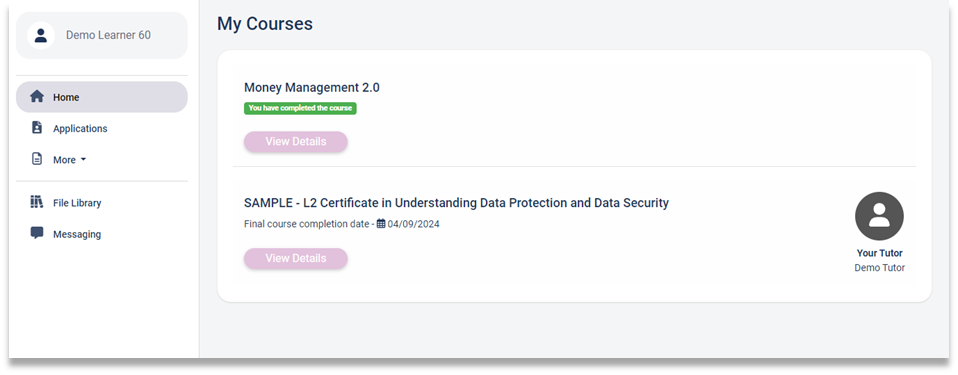The height and width of the screenshot is (375, 958).
Task: Select the Demo Learner 60 name
Action: pyautogui.click(x=108, y=35)
